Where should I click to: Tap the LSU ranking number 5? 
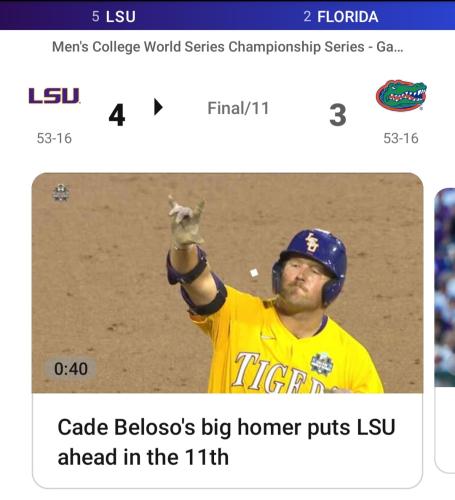tap(96, 17)
